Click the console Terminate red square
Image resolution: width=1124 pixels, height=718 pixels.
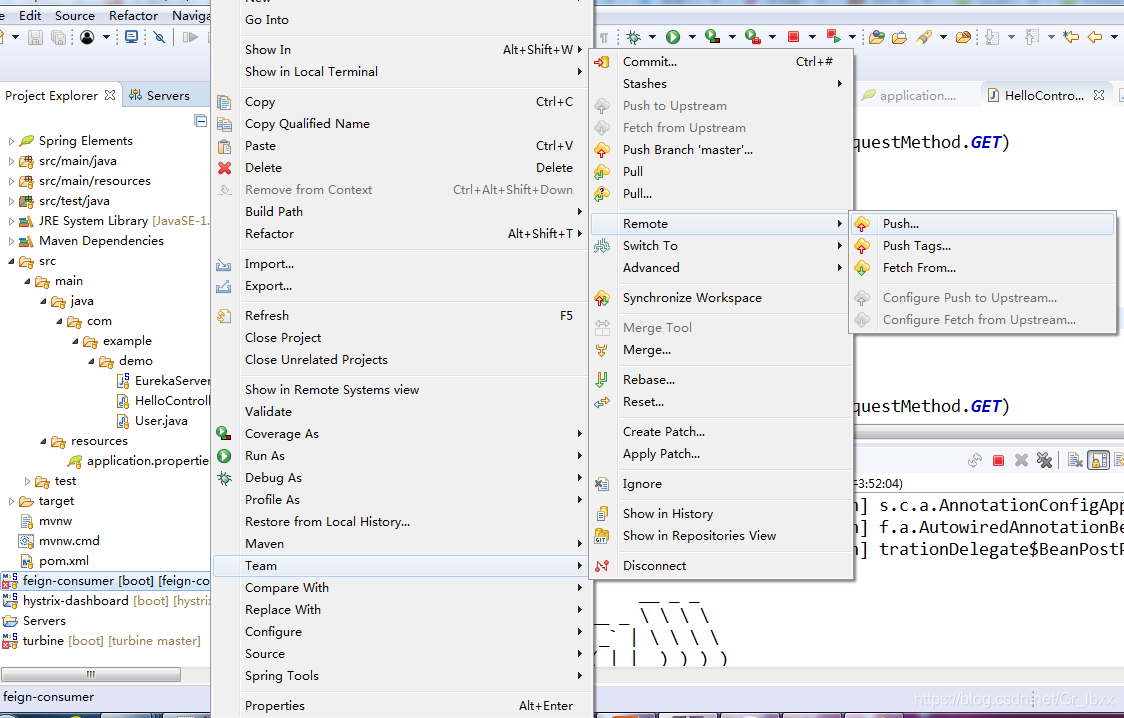998,461
